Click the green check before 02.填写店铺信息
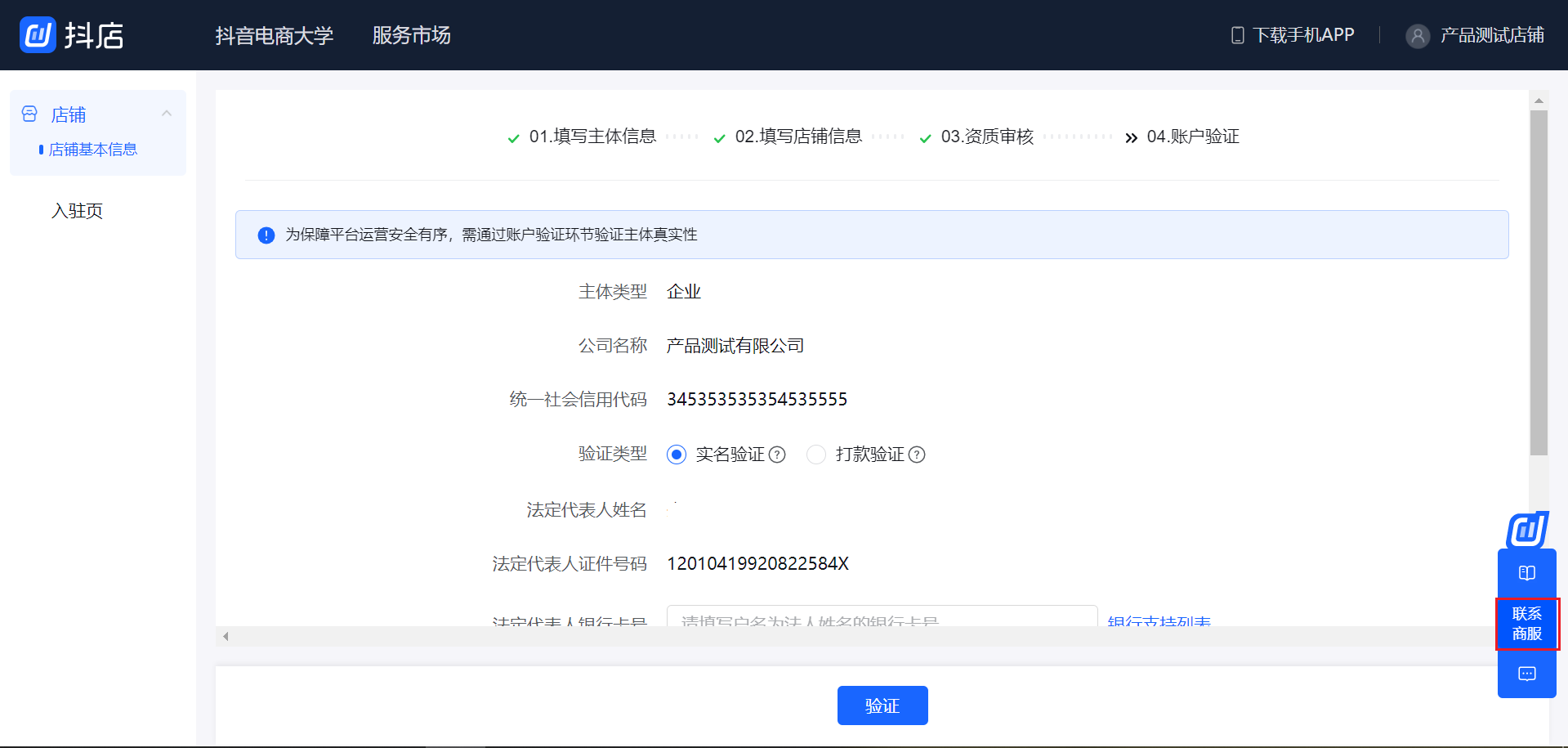The height and width of the screenshot is (748, 1568). tap(719, 138)
